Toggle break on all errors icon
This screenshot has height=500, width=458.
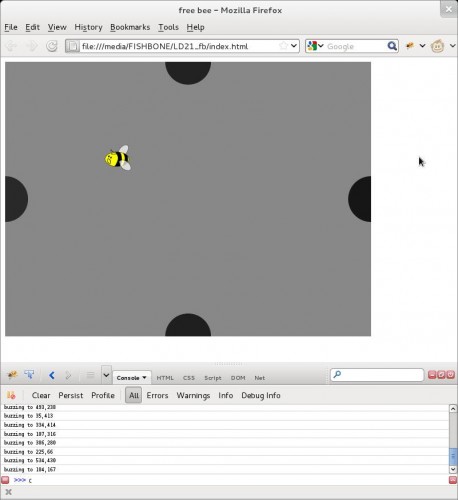[x=11, y=395]
